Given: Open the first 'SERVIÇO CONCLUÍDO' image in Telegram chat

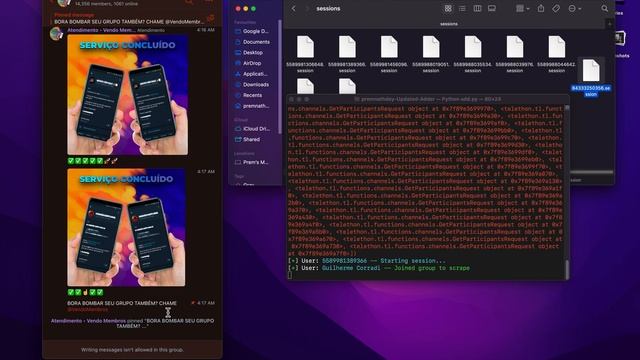Looking at the screenshot, I should point(128,95).
